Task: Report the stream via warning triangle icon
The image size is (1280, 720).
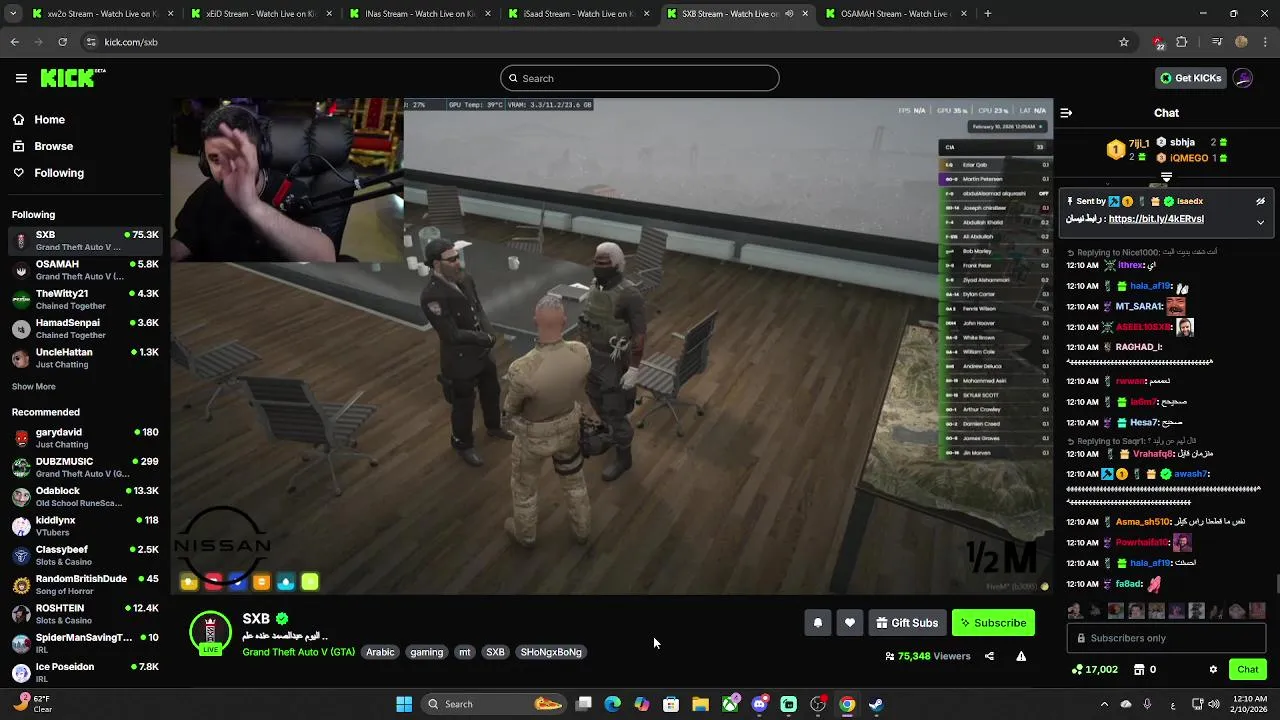Action: pyautogui.click(x=1021, y=656)
